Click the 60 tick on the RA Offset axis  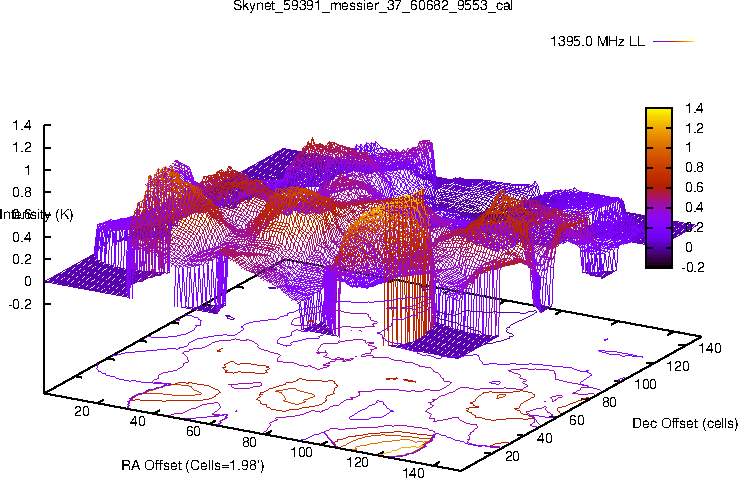(193, 431)
